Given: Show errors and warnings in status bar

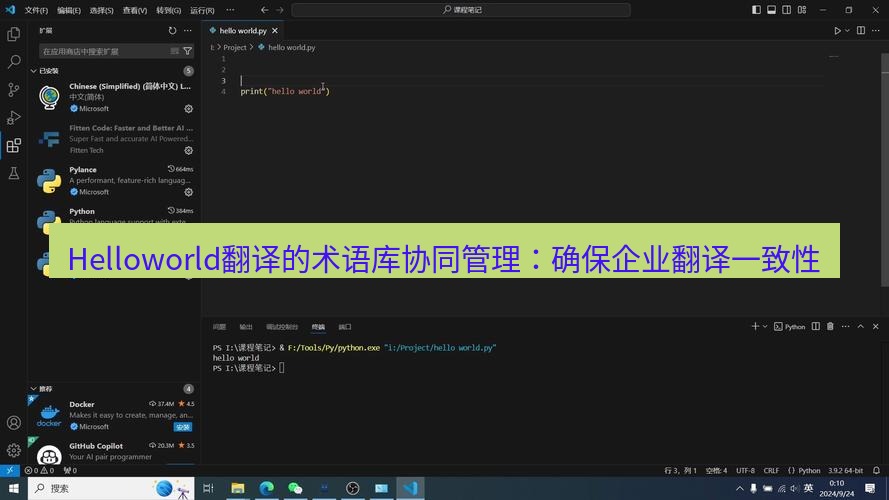Looking at the screenshot, I should 39,471.
